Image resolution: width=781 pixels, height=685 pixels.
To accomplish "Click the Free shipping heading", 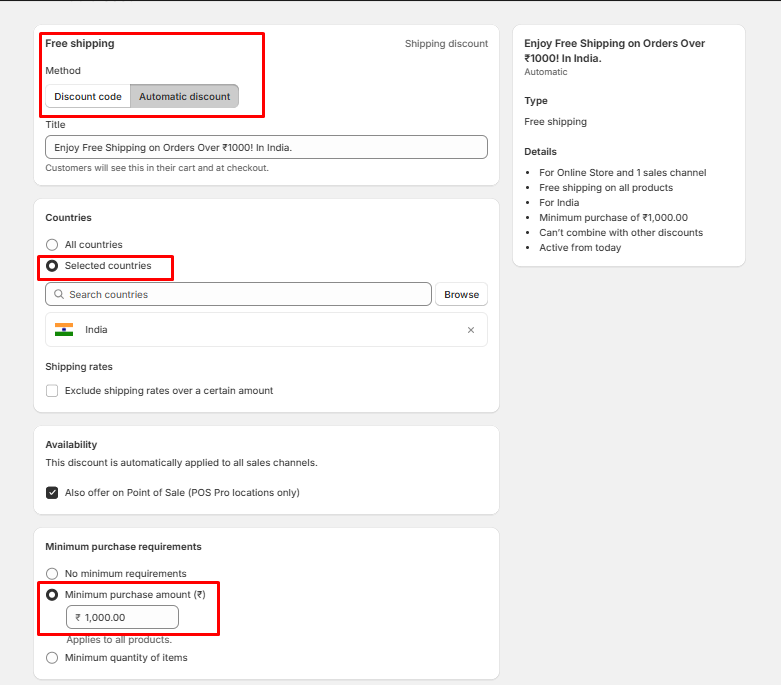I will pos(80,43).
